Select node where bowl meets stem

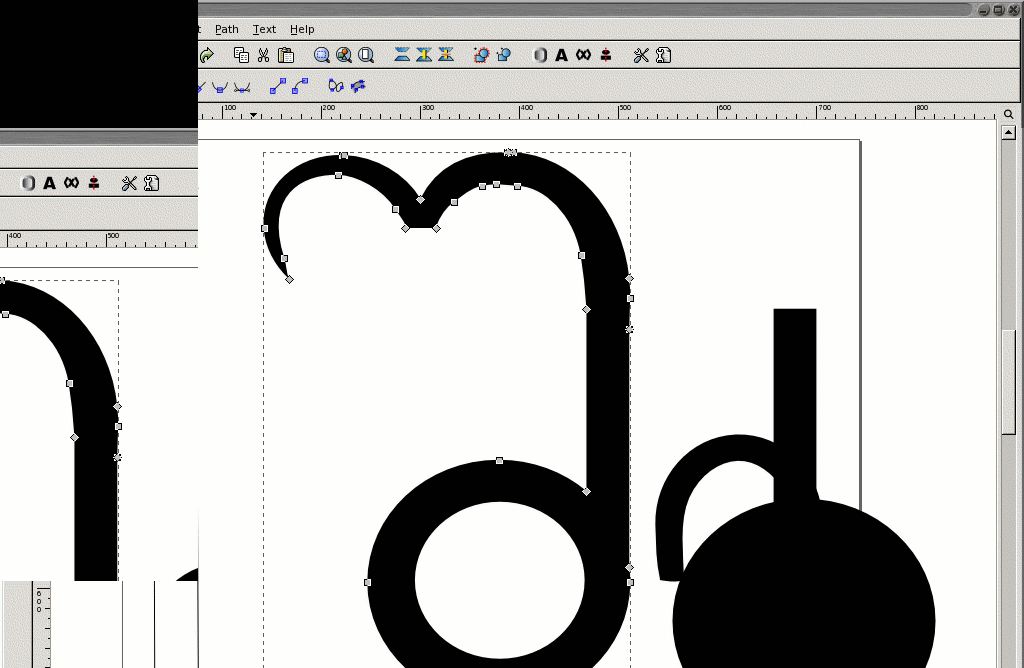click(586, 492)
